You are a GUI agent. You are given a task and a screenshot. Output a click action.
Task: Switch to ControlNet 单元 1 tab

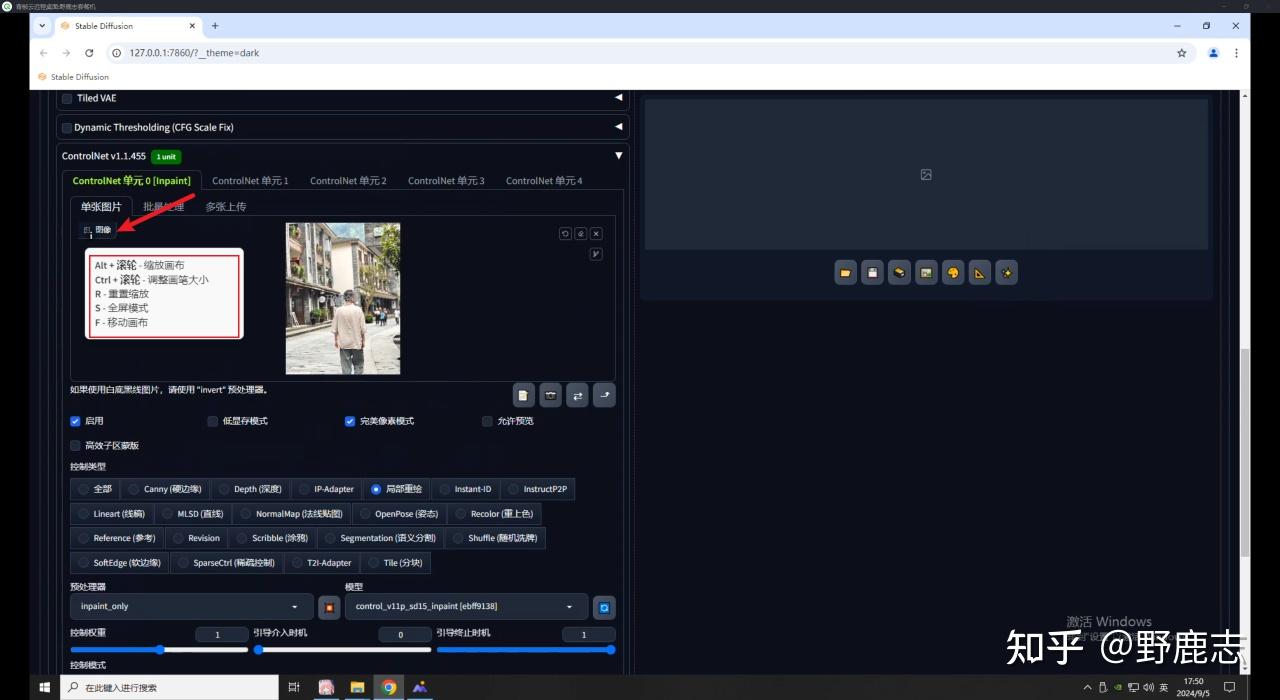coord(250,181)
